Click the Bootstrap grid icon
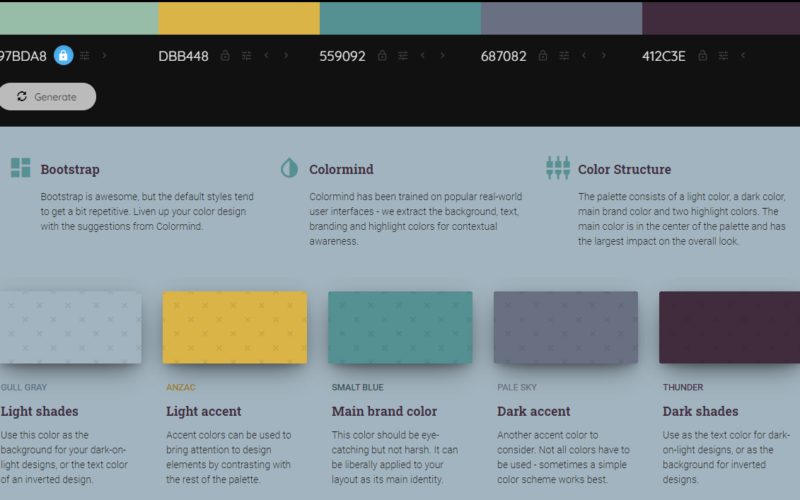This screenshot has height=500, width=800. pos(21,167)
